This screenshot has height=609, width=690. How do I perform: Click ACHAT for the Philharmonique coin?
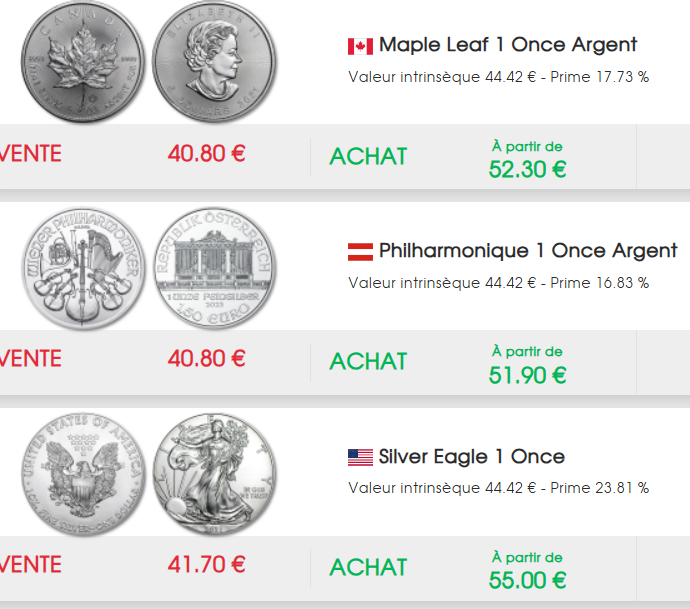pyautogui.click(x=368, y=361)
